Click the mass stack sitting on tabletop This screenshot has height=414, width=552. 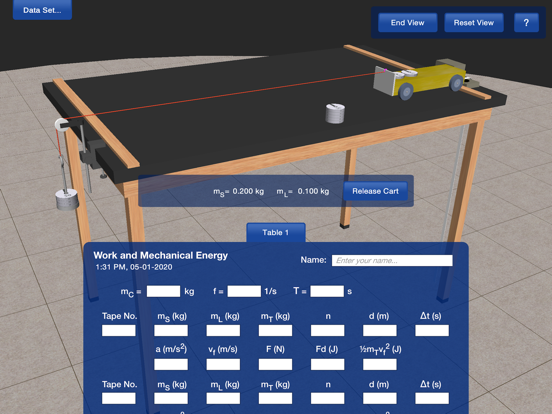[335, 113]
